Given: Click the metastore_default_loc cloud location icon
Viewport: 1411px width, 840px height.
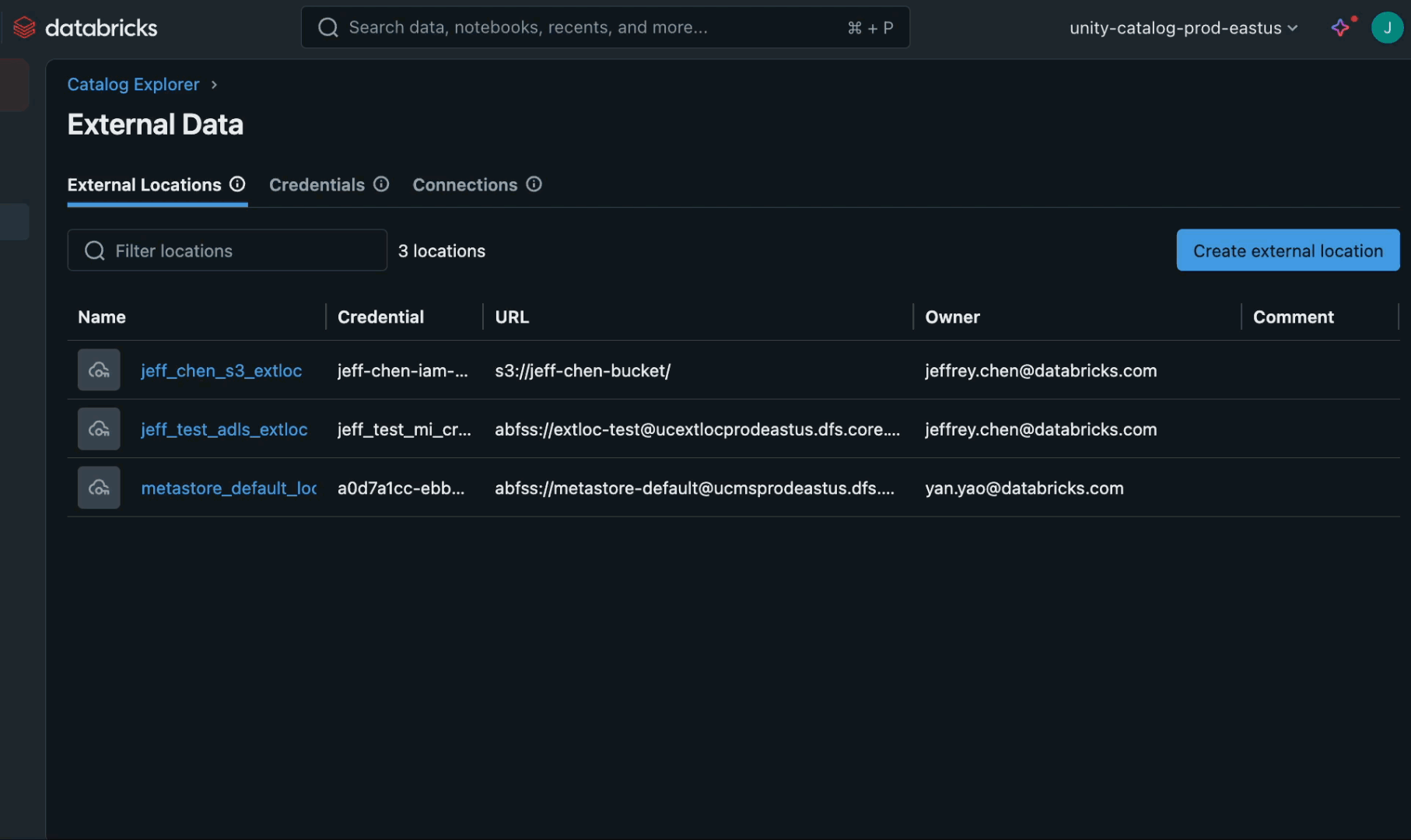Looking at the screenshot, I should point(99,488).
